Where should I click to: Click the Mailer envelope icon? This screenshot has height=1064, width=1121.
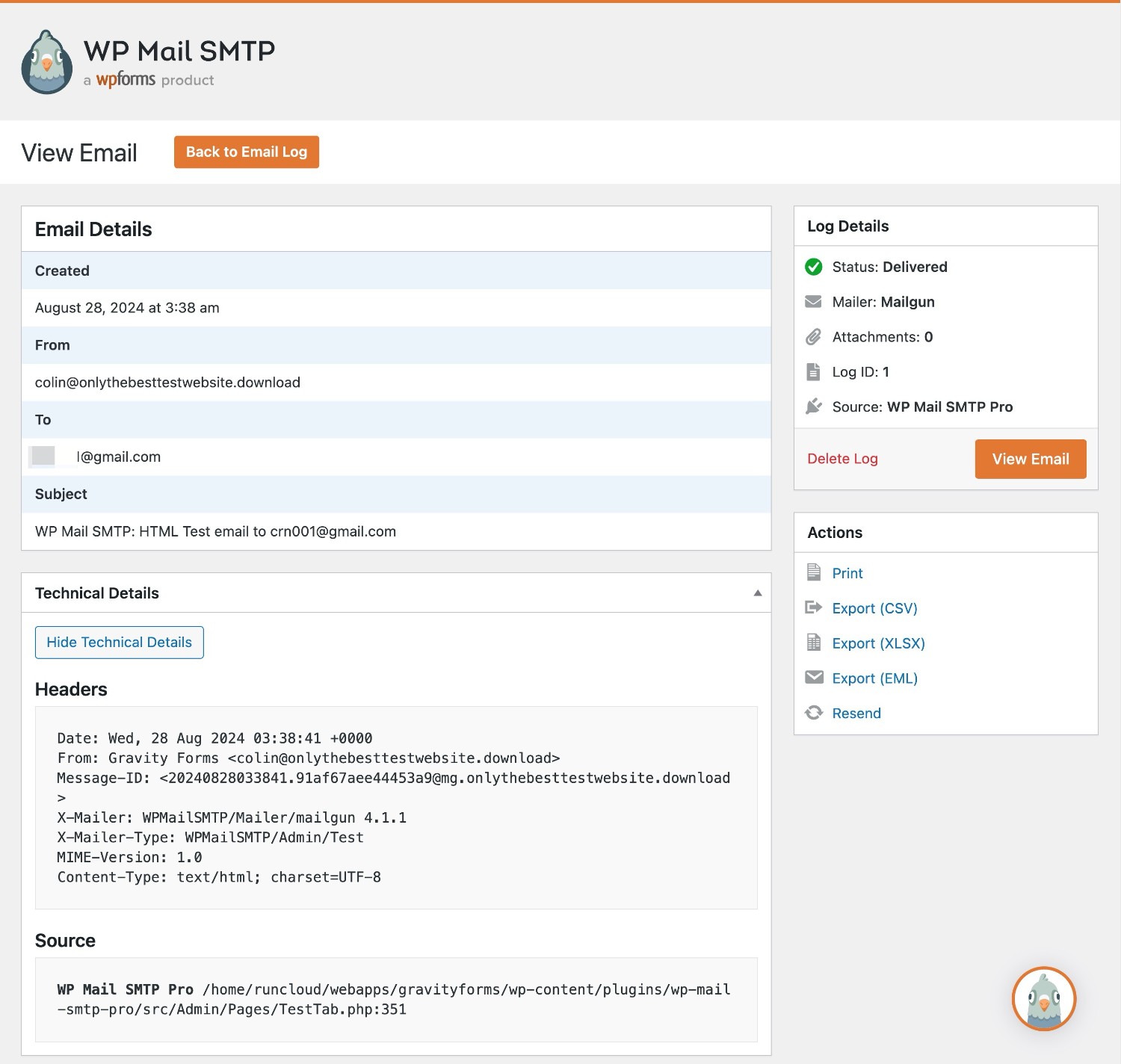(x=813, y=302)
